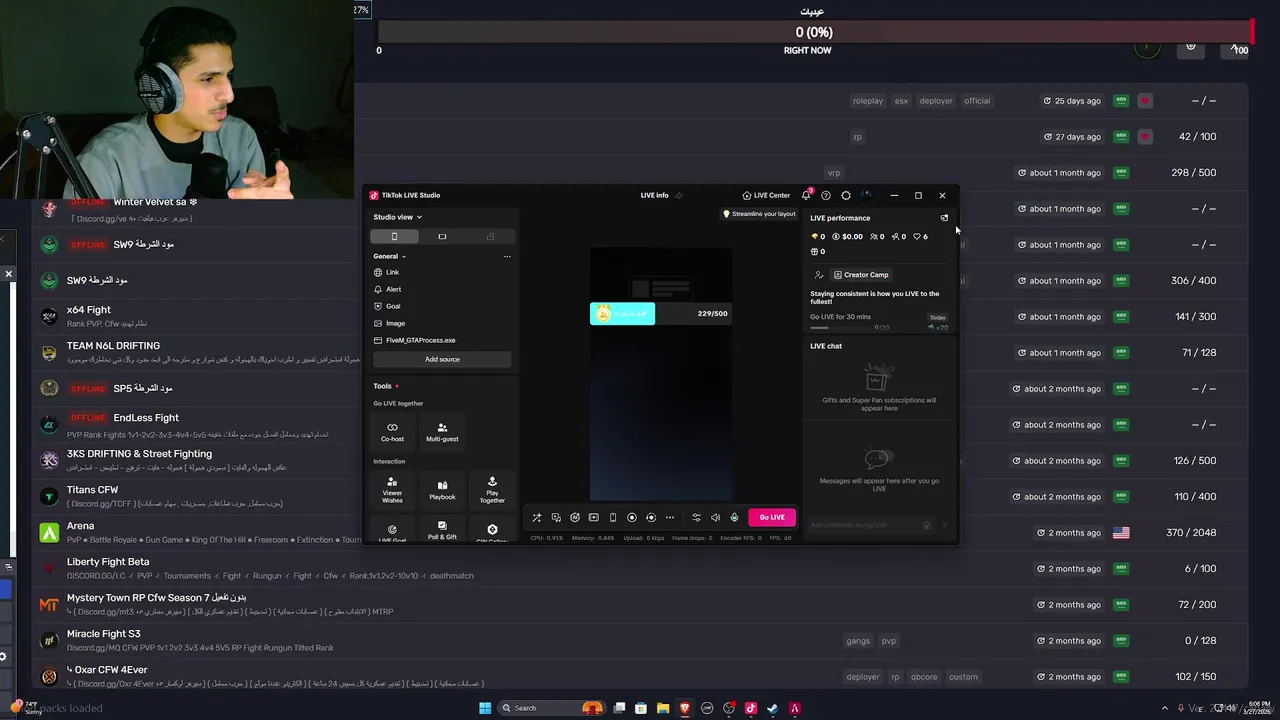The height and width of the screenshot is (720, 1280).
Task: Open the General section three-dot menu
Action: pyautogui.click(x=507, y=256)
